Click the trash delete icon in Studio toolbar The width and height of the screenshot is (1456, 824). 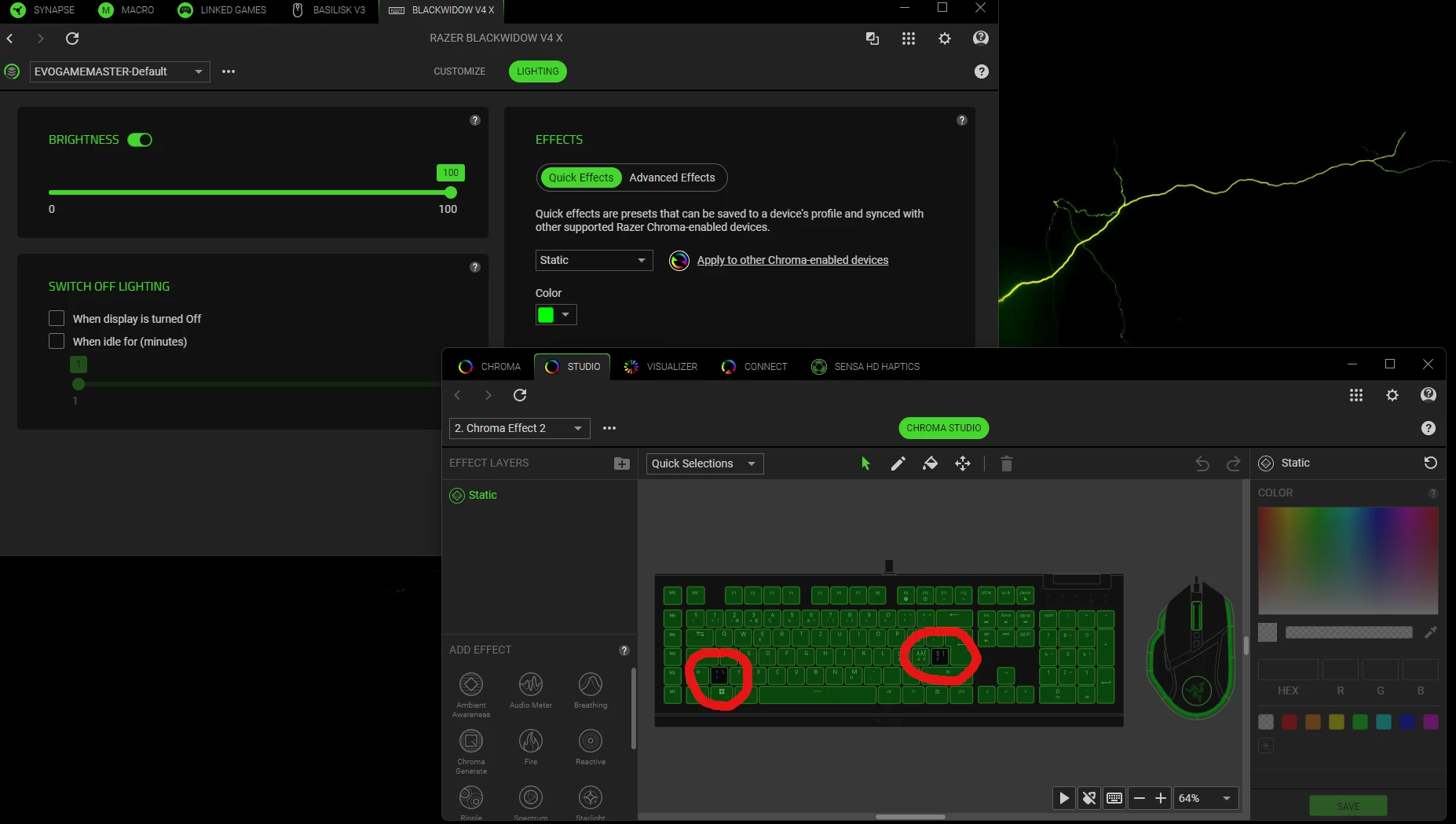click(1006, 463)
